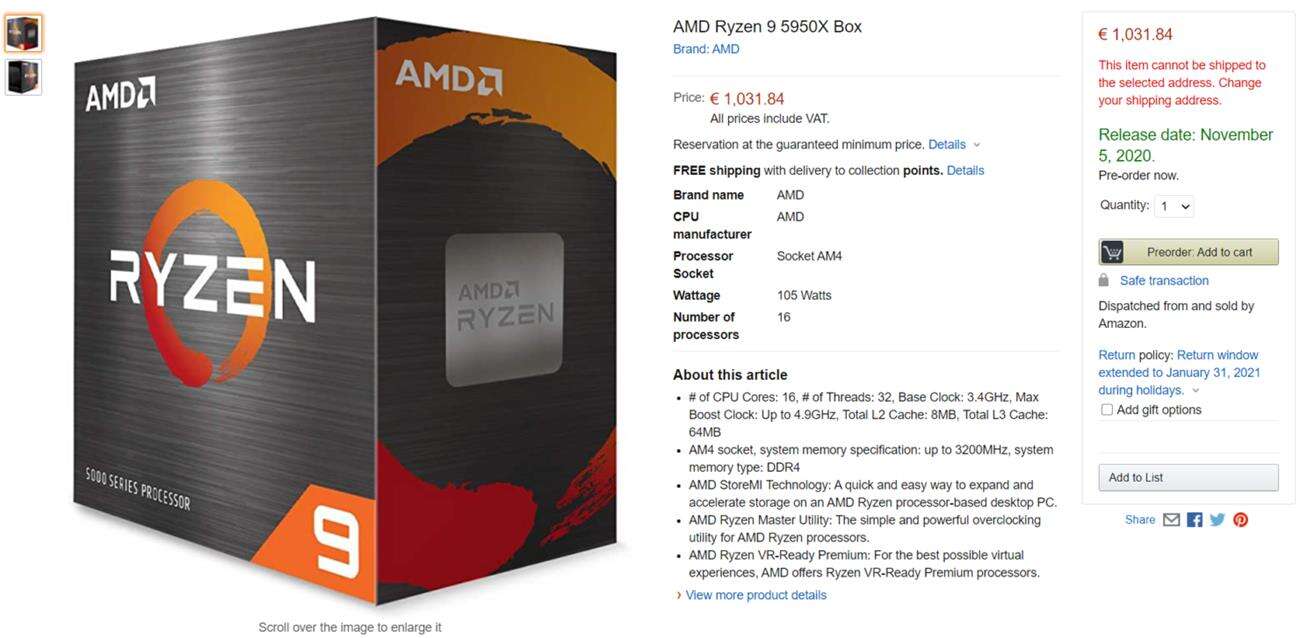This screenshot has width=1300, height=638.
Task: Open FREE shipping Details link
Action: 965,170
